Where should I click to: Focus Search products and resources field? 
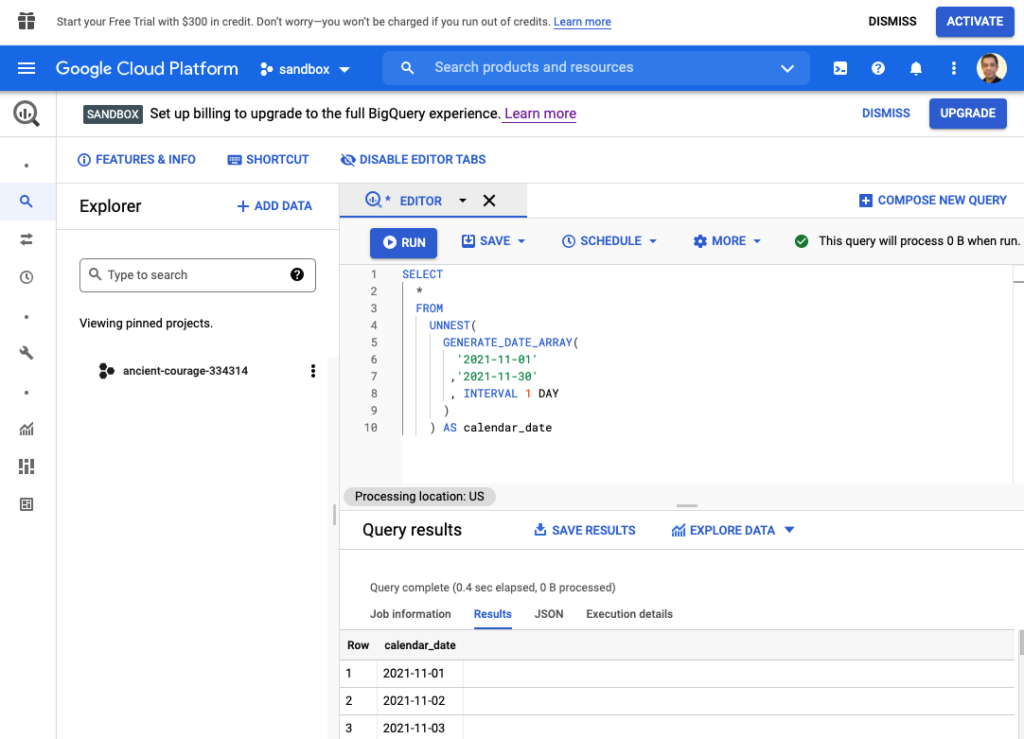tap(596, 68)
